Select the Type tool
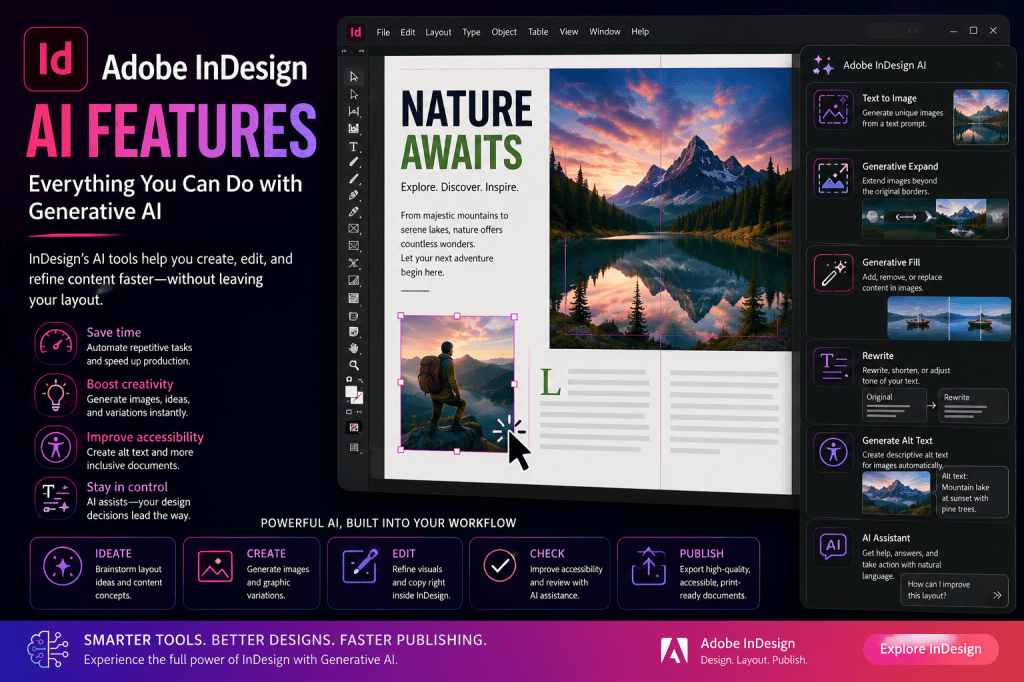Screen dimensions: 1024x682 point(353,146)
